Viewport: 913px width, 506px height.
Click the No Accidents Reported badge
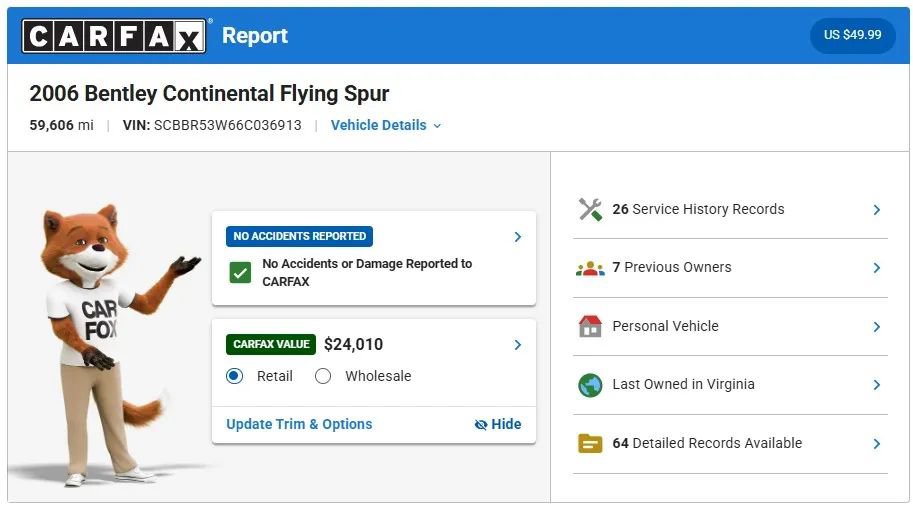299,236
